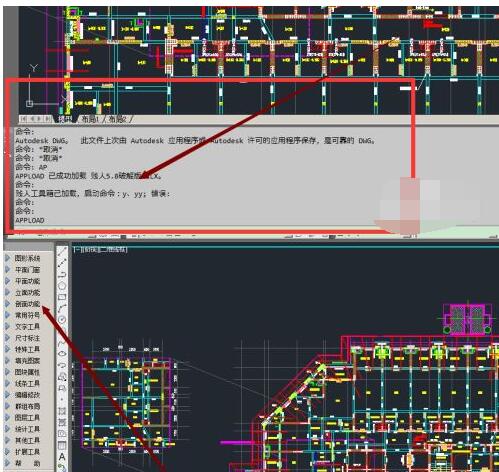Expand the 特殊工具 arrow
The width and height of the screenshot is (499, 472).
8,349
